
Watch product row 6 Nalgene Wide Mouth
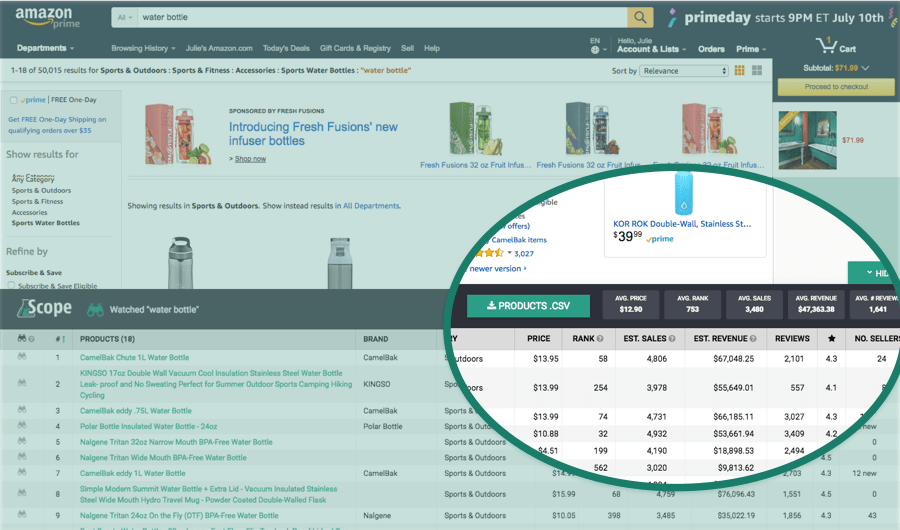[22, 457]
